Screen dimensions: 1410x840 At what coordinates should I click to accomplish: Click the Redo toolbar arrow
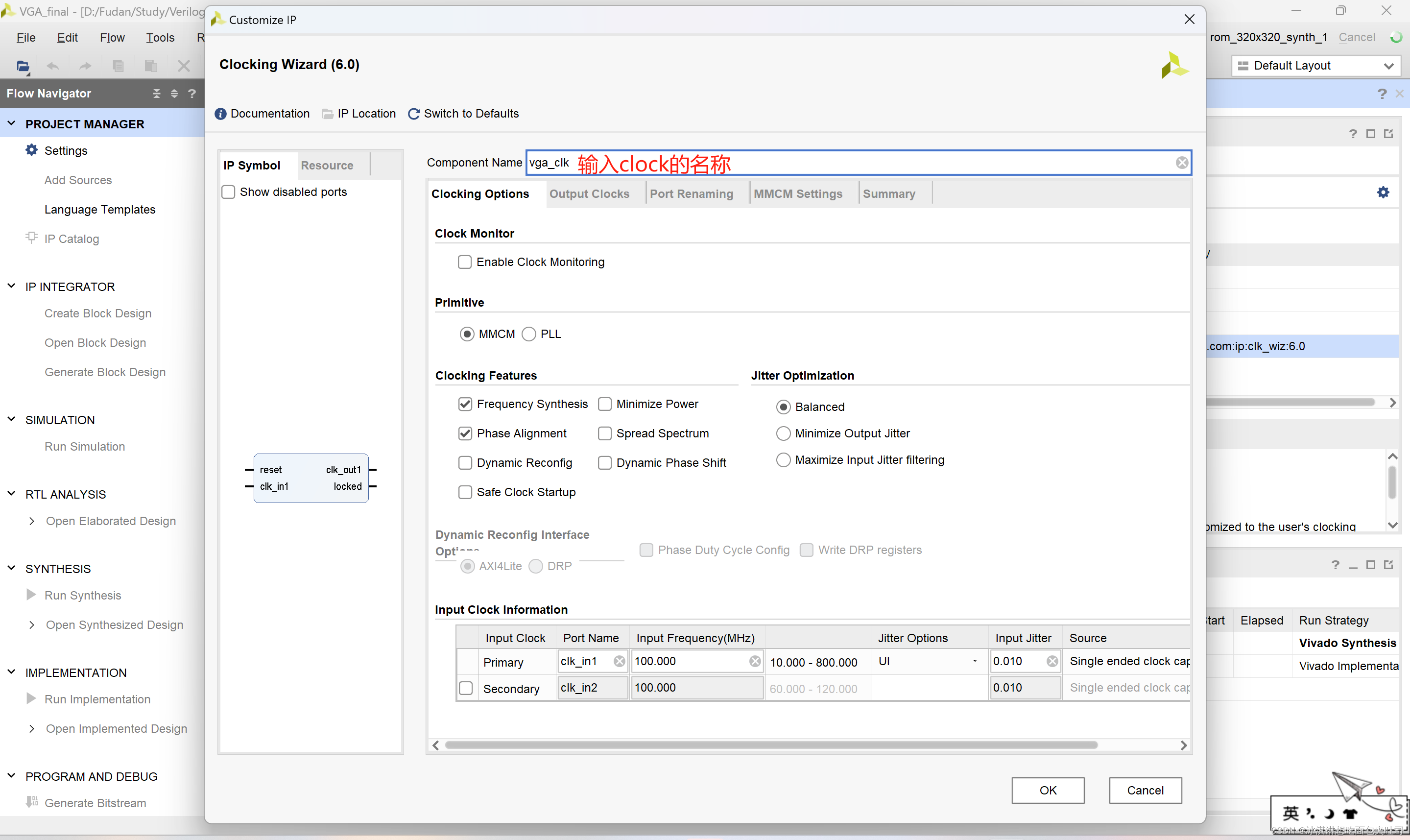85,66
